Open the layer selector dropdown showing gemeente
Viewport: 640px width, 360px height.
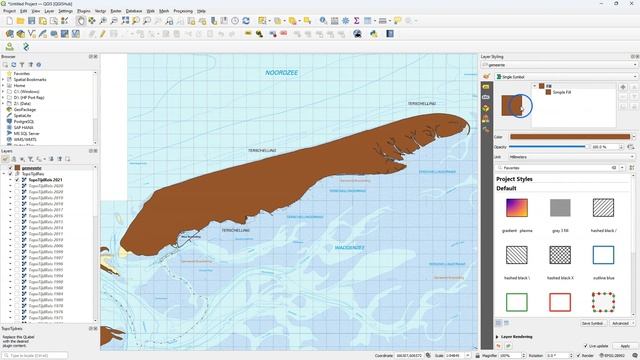tap(559, 65)
